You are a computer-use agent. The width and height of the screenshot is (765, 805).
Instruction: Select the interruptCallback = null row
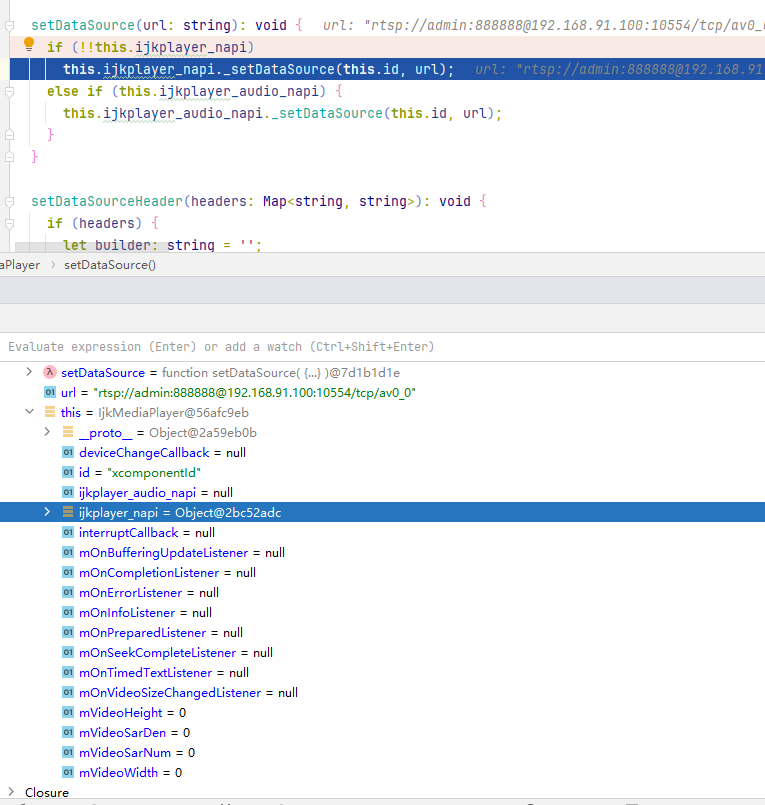(382, 533)
